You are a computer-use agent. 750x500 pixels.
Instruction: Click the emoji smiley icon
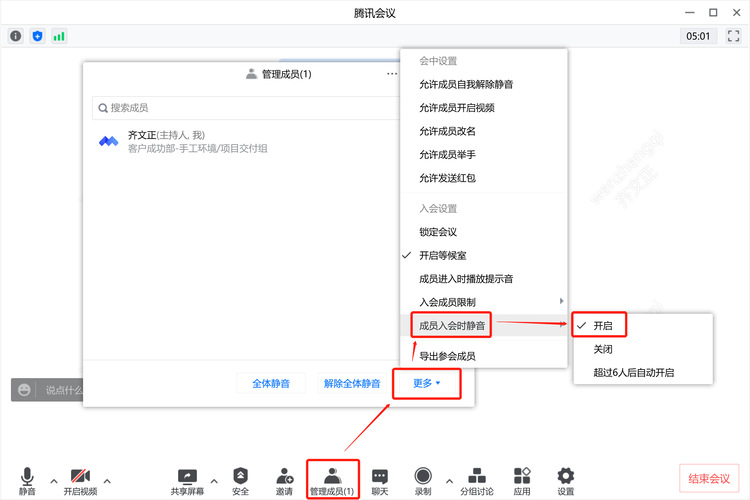point(24,390)
